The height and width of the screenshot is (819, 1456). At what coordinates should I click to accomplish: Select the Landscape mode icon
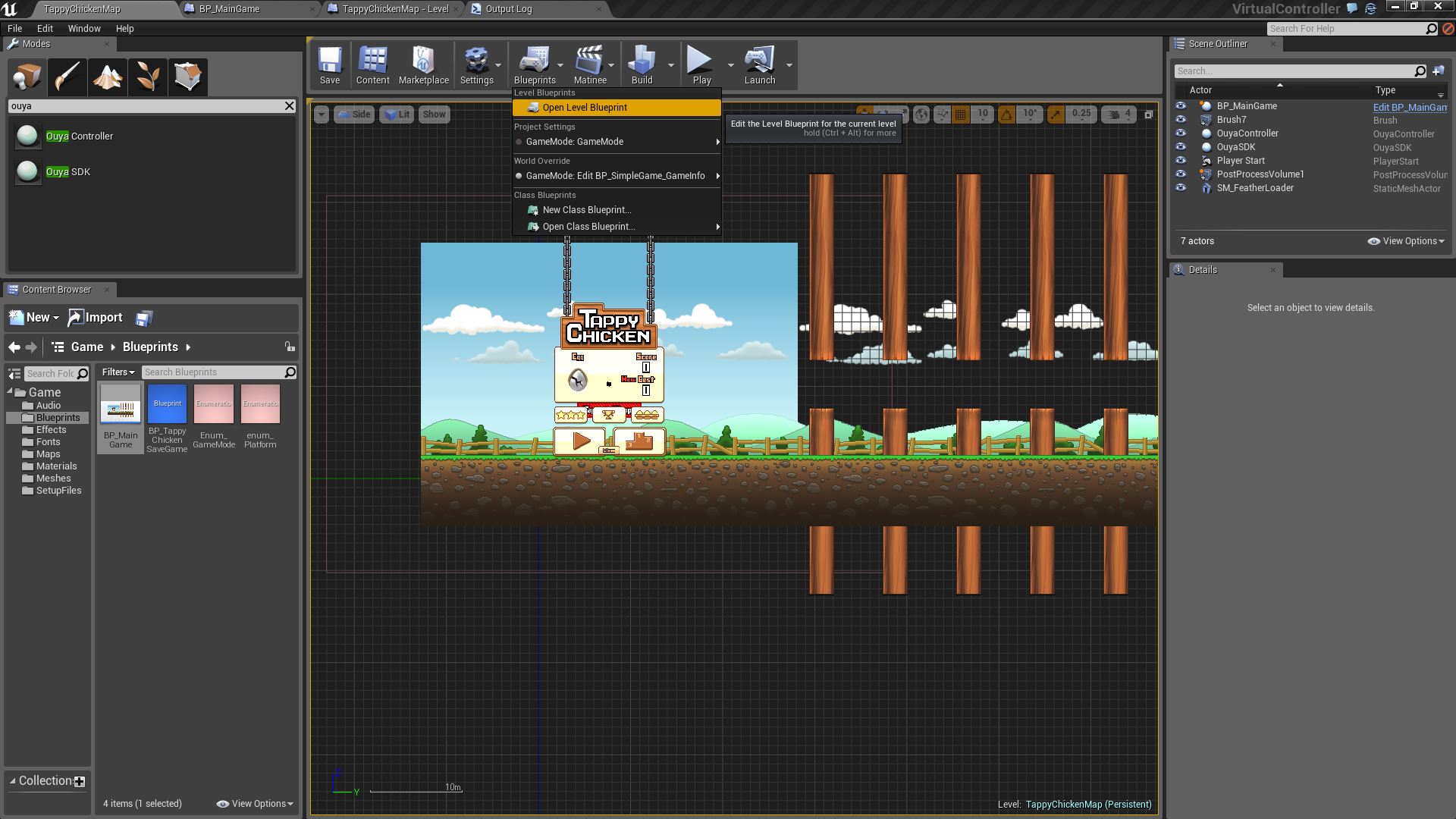107,77
